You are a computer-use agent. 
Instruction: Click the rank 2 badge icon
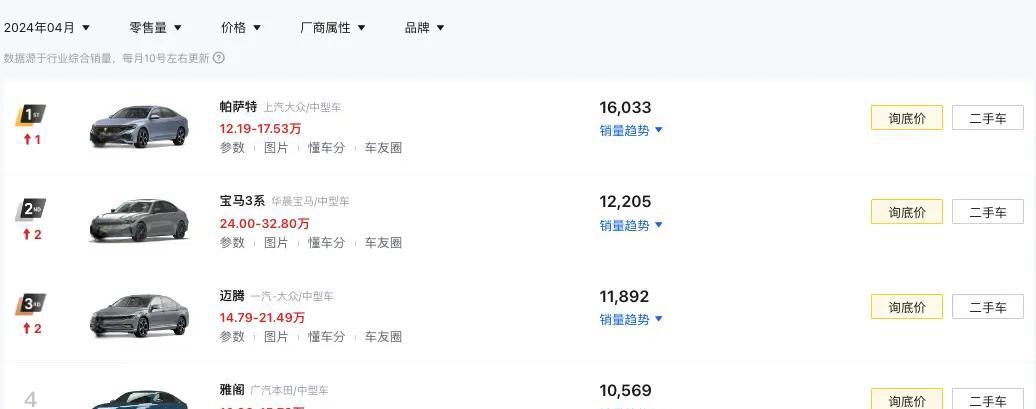click(31, 209)
